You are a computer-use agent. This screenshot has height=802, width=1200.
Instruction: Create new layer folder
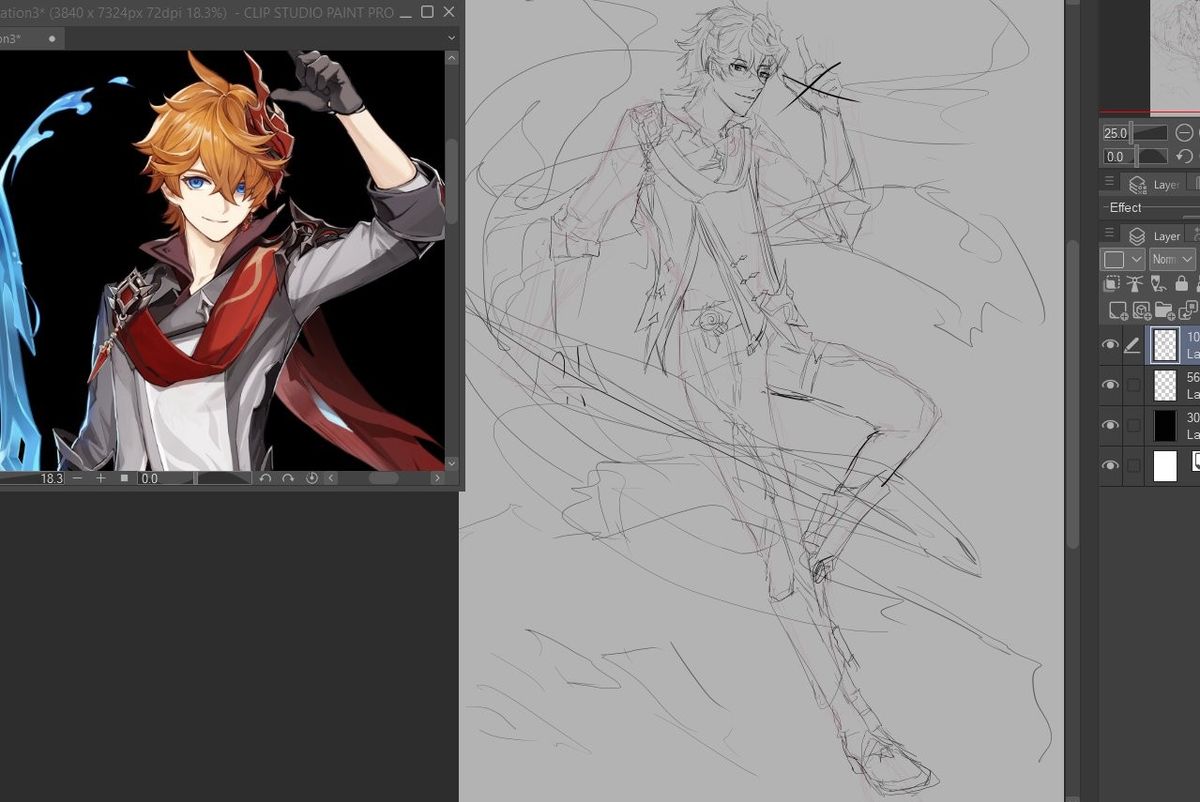pos(1165,311)
